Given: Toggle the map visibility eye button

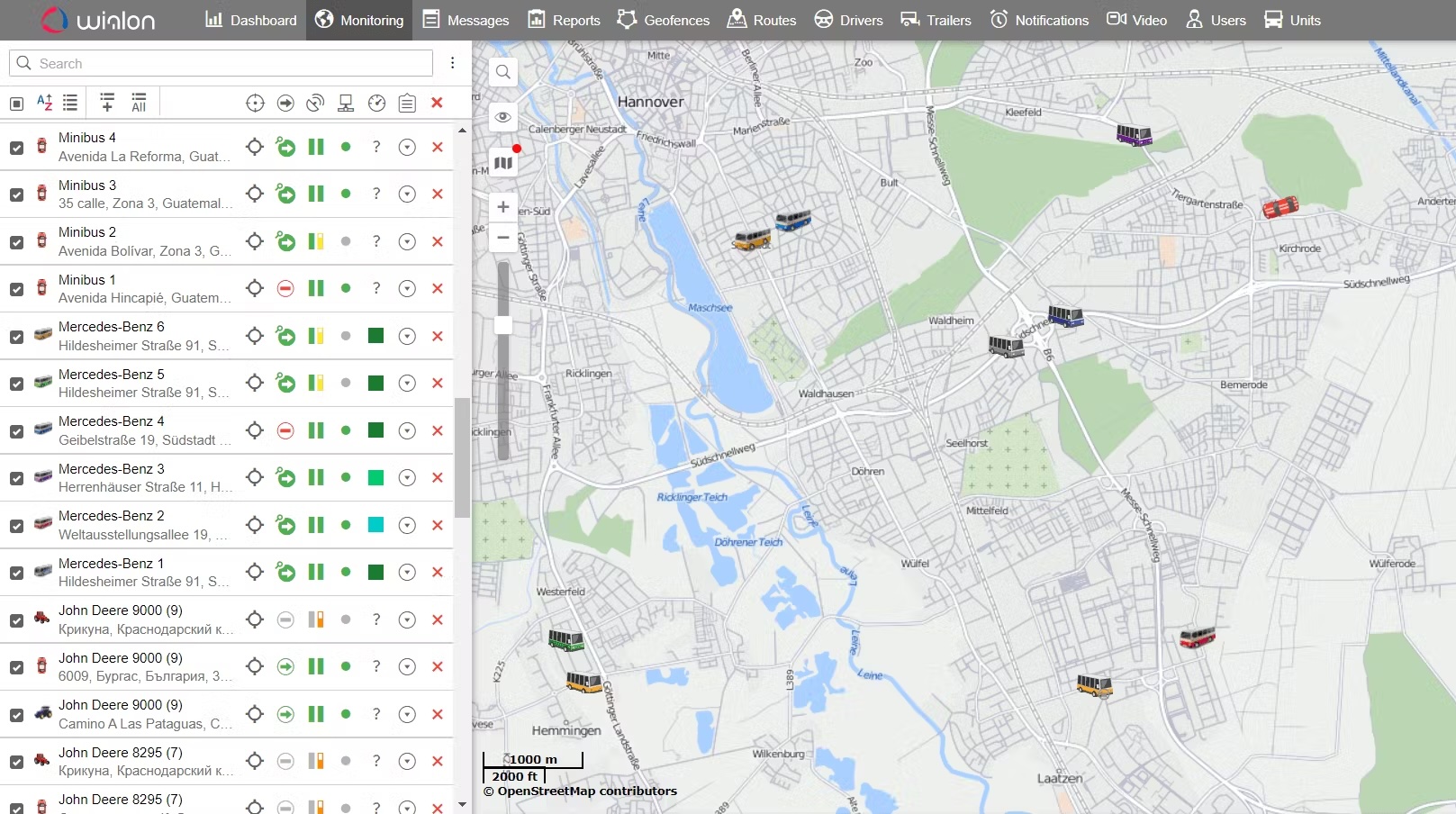Looking at the screenshot, I should click(x=503, y=117).
